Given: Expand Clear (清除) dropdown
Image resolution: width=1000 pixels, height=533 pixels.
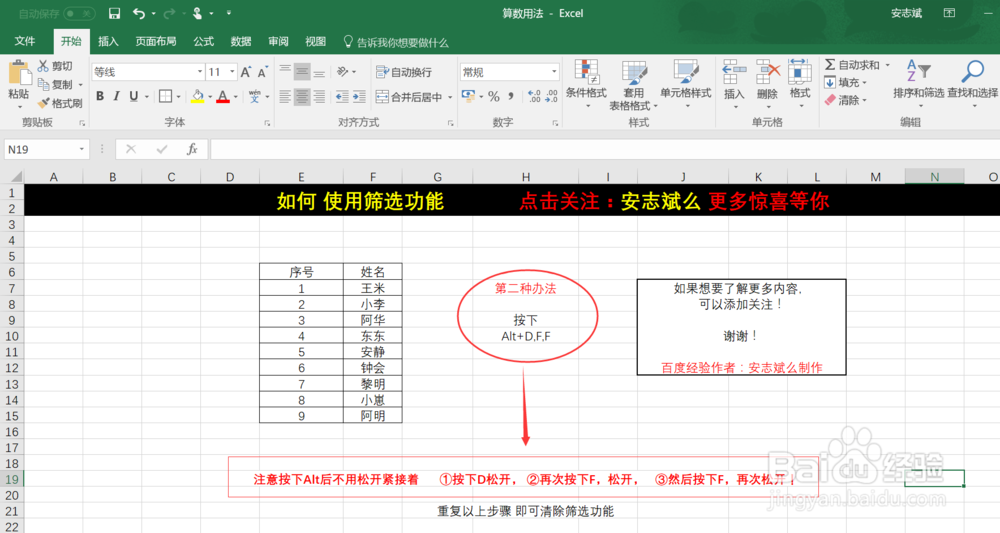Looking at the screenshot, I should 864,101.
